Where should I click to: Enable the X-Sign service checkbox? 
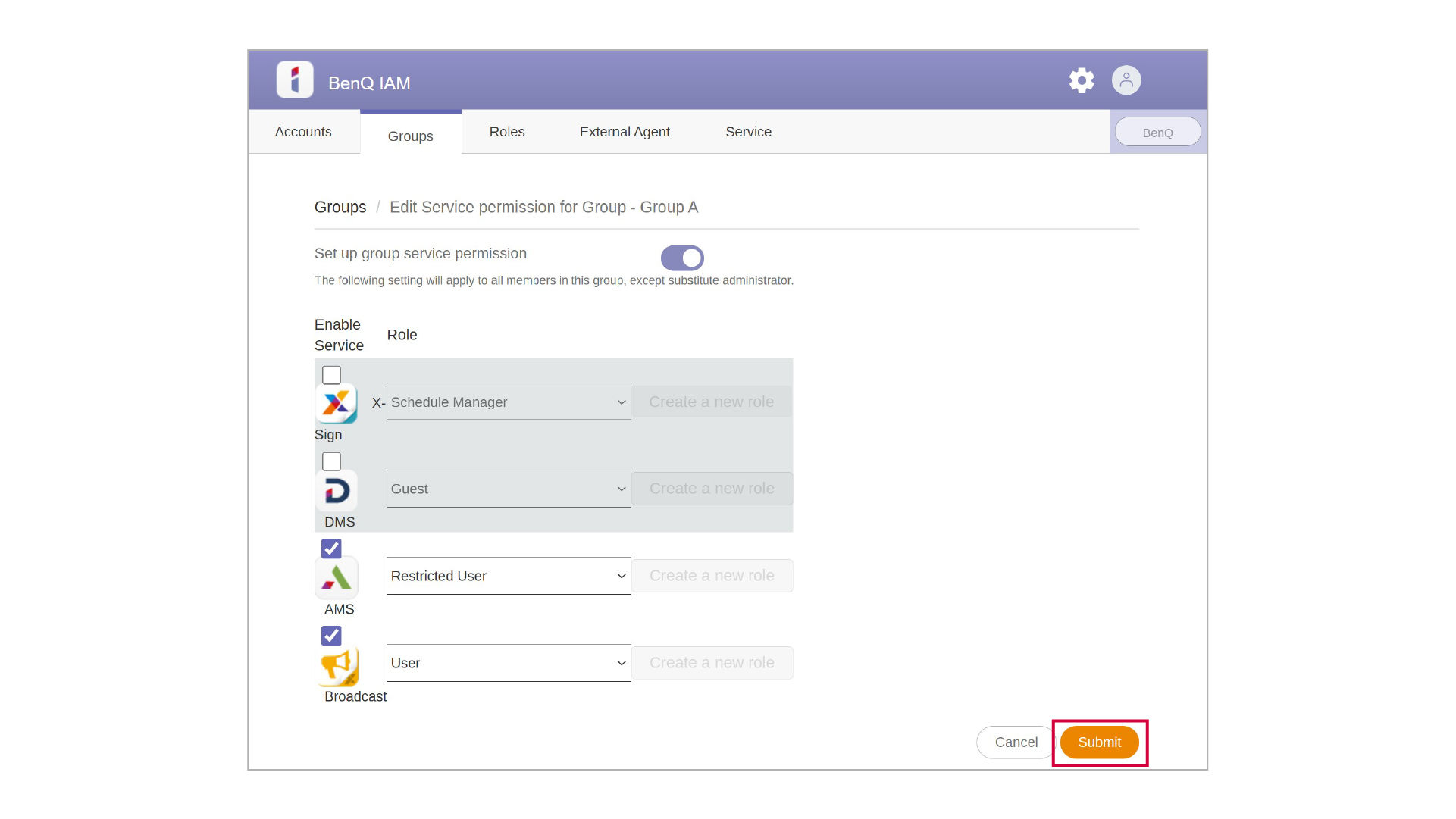click(331, 375)
